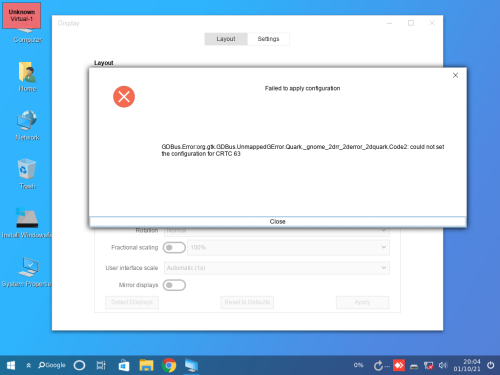This screenshot has width=500, height=375.
Task: Open the red AnyDesk tray icon
Action: coord(399,365)
